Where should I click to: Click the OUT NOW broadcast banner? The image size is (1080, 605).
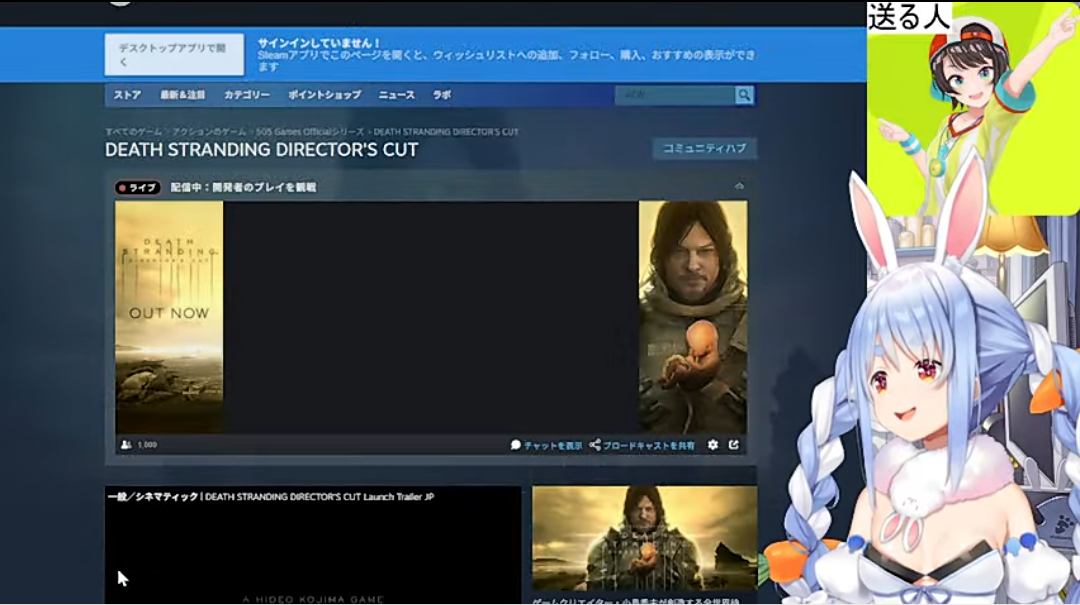169,317
